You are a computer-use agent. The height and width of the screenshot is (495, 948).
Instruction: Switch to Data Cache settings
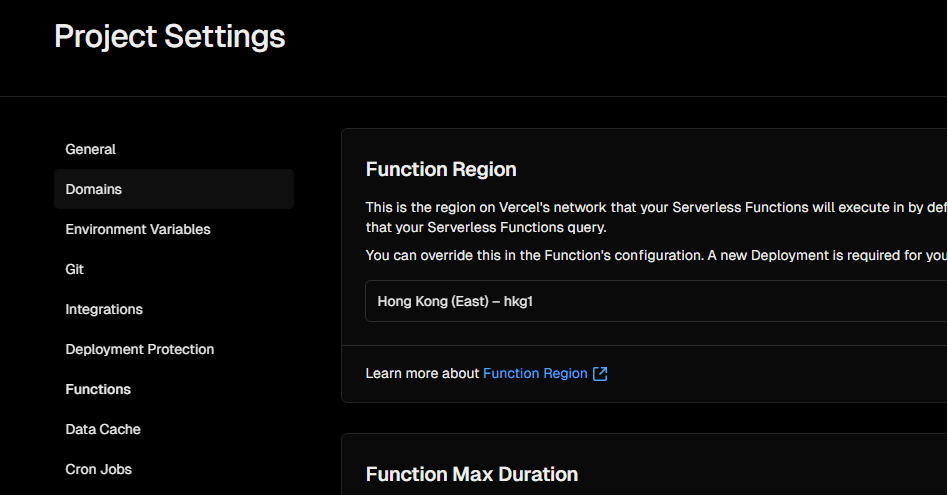pos(103,430)
